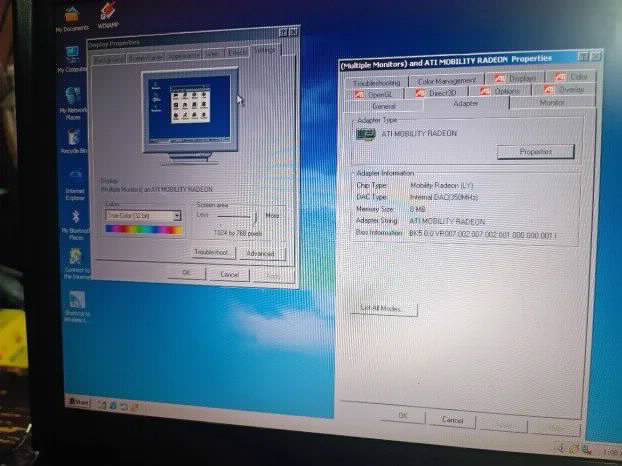Open the ATI Color tab
Viewport: 622px width, 466px height.
(x=571, y=77)
